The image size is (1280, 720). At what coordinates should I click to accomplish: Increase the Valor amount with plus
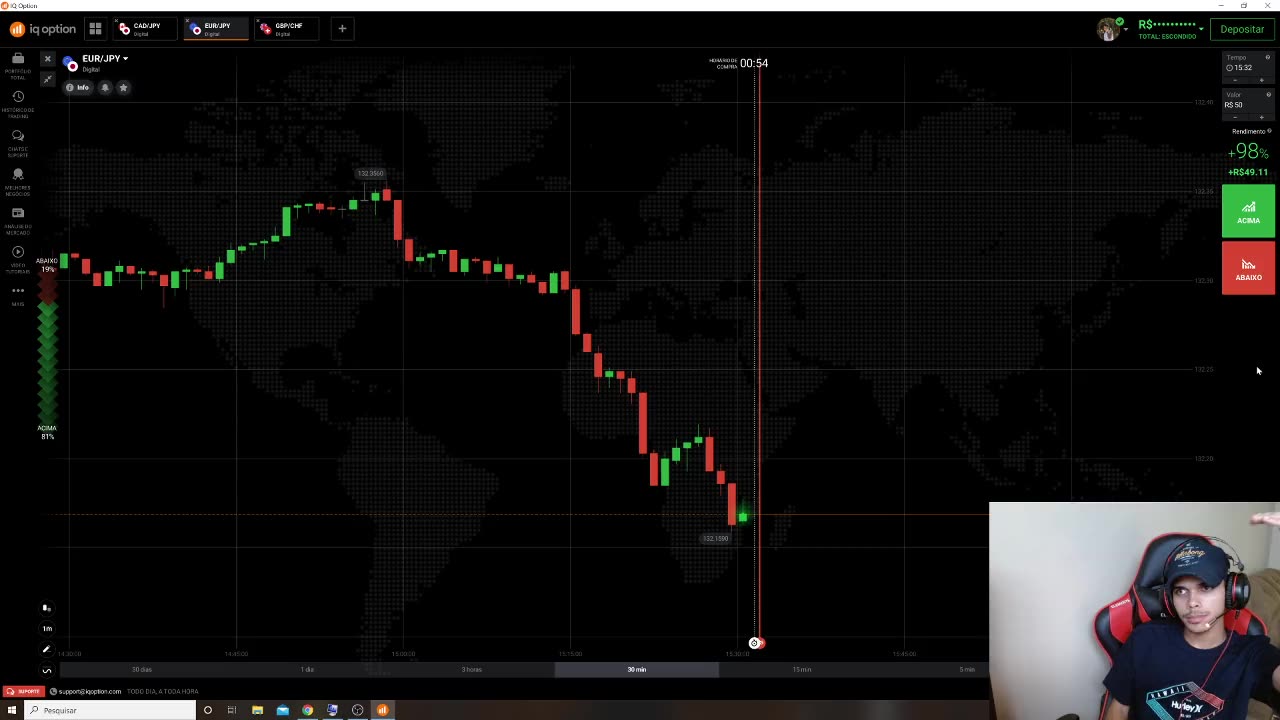[x=1262, y=117]
